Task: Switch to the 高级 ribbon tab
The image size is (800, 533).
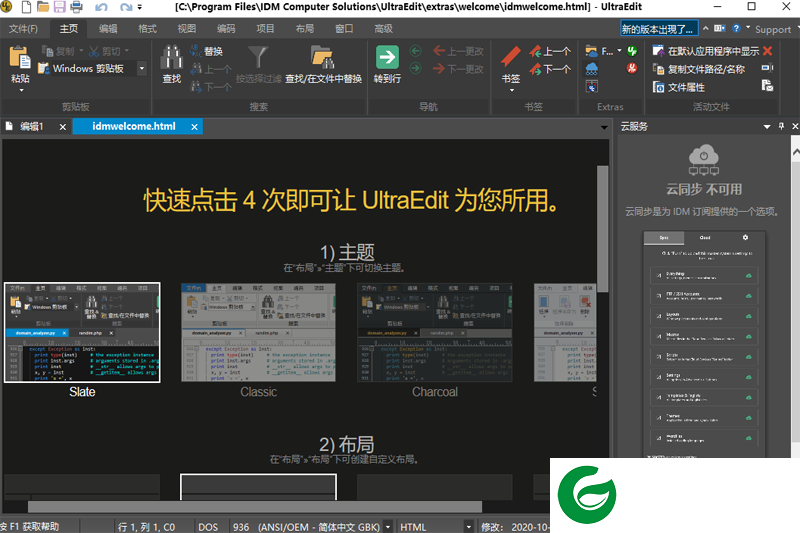Action: (383, 29)
